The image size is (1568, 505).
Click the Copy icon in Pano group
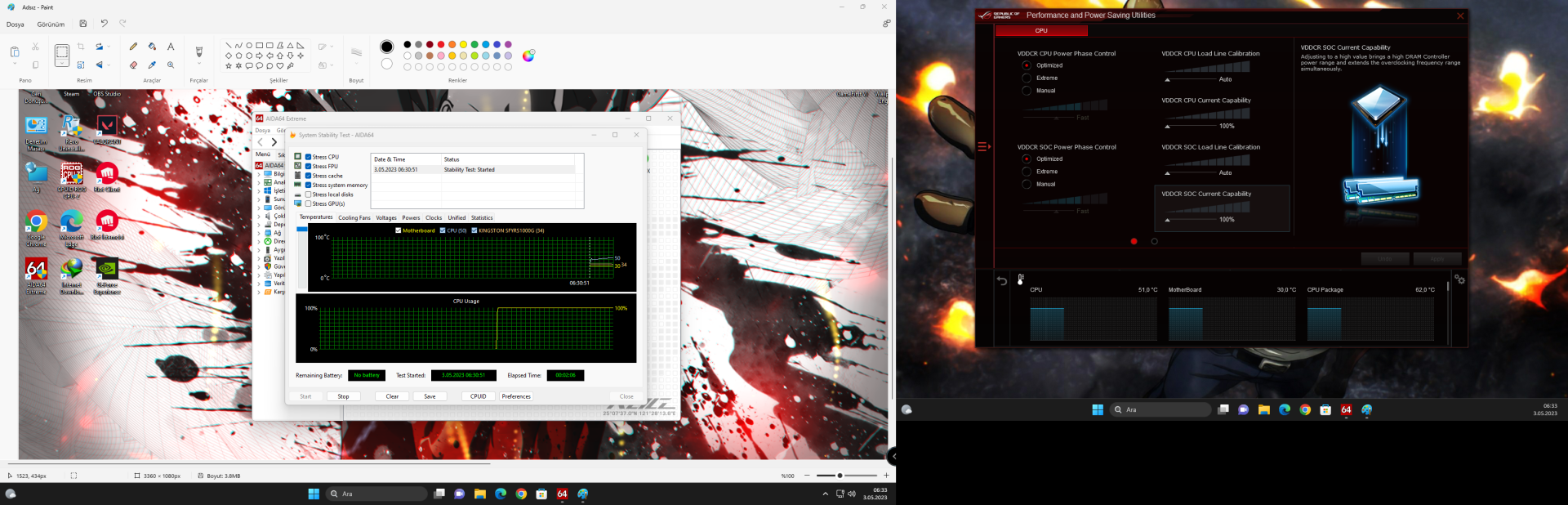(35, 65)
